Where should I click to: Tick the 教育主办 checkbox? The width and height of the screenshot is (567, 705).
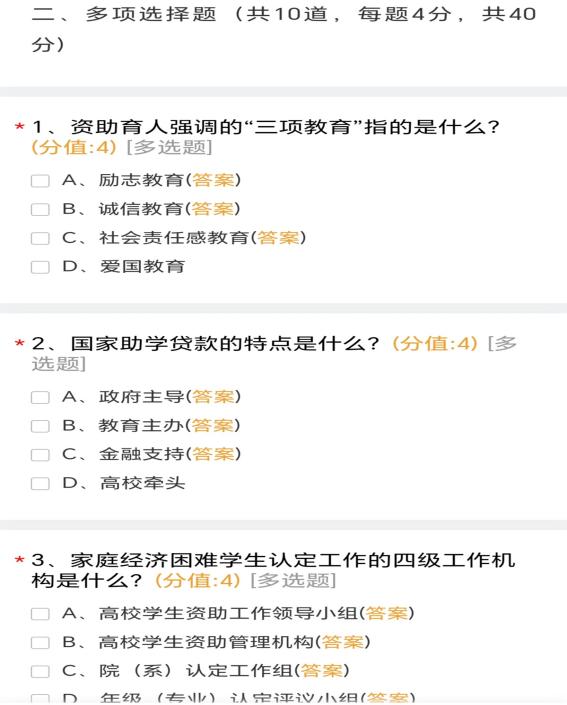(x=40, y=426)
